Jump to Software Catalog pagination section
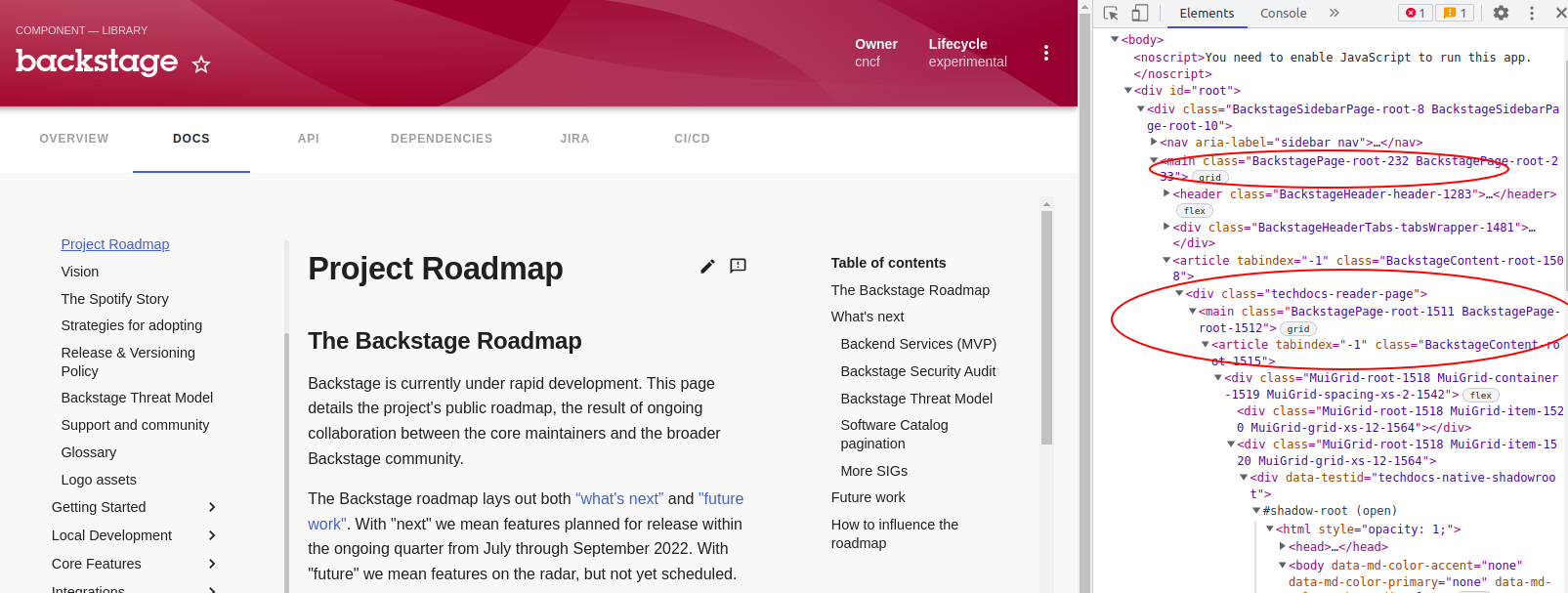This screenshot has height=593, width=1568. tap(895, 434)
